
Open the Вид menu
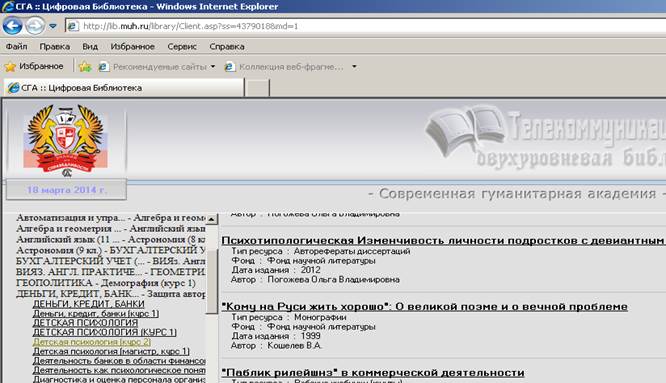point(90,47)
